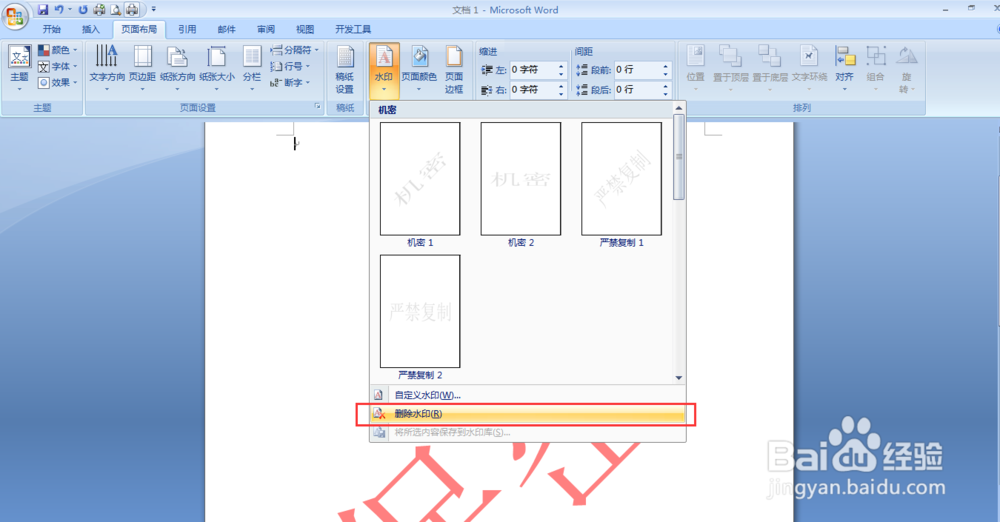Click the left indent 左 value field
This screenshot has width=1000, height=522.
(x=533, y=70)
